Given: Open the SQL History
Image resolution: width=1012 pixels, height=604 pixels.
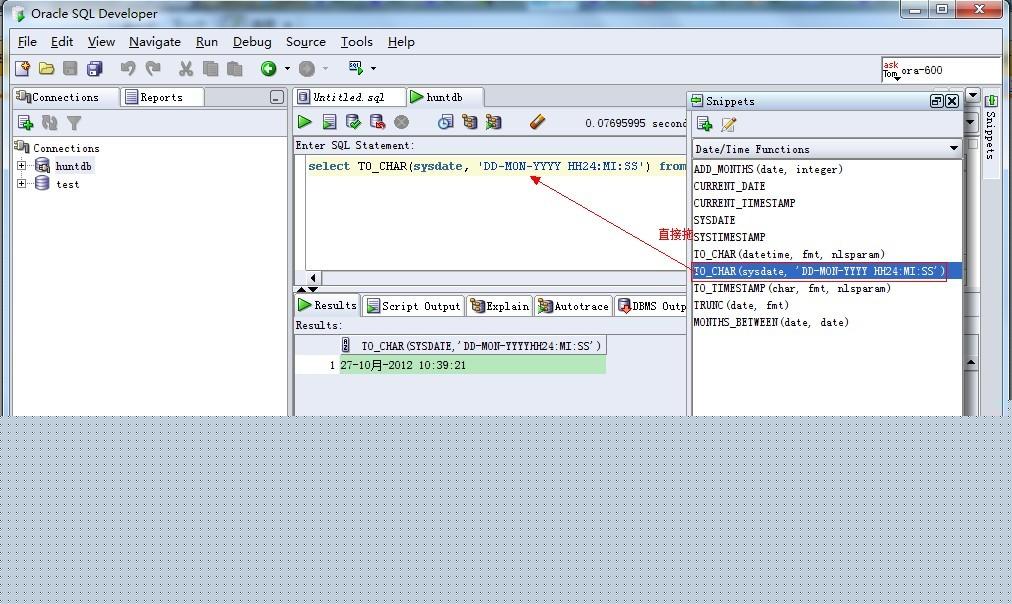Looking at the screenshot, I should pos(445,122).
